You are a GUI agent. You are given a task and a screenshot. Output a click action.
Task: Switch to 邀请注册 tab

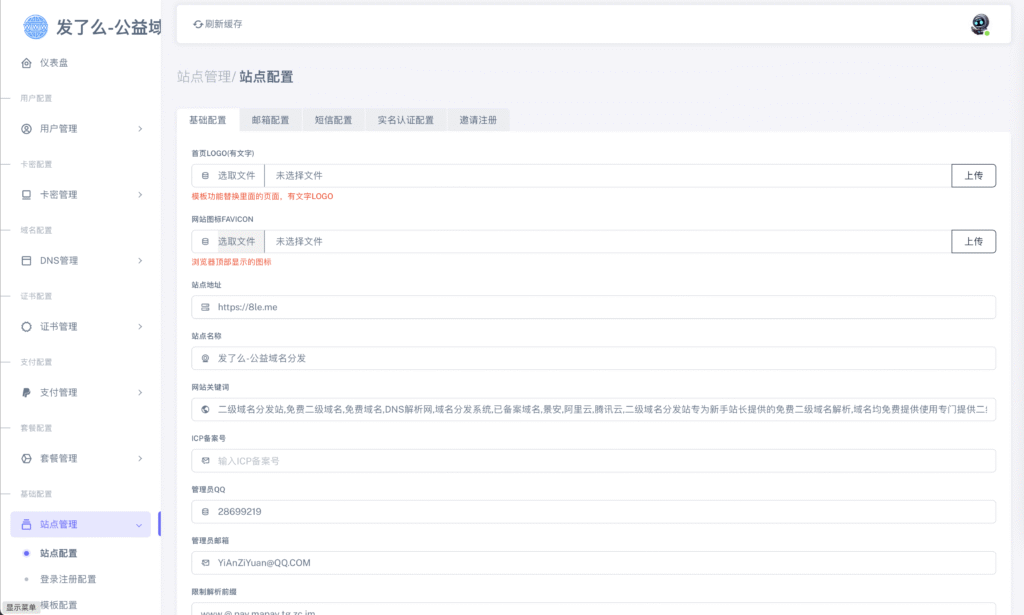pyautogui.click(x=478, y=120)
